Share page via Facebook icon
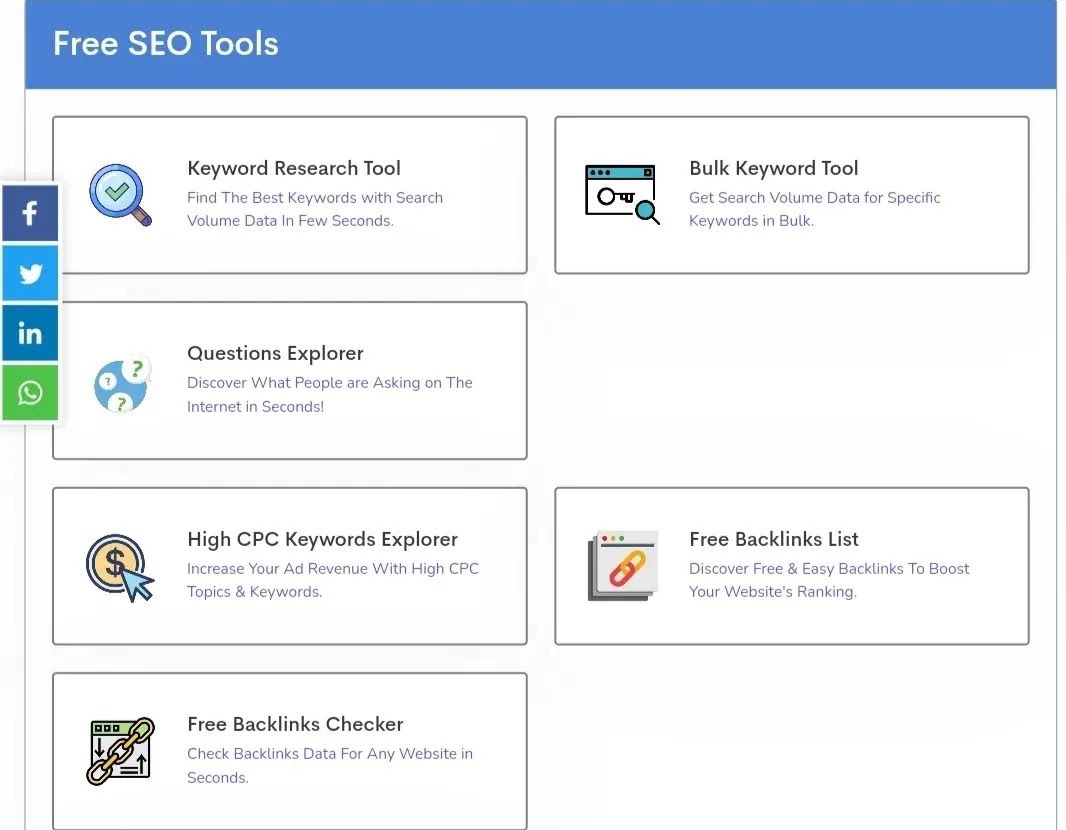The height and width of the screenshot is (830, 1066). tap(30, 213)
